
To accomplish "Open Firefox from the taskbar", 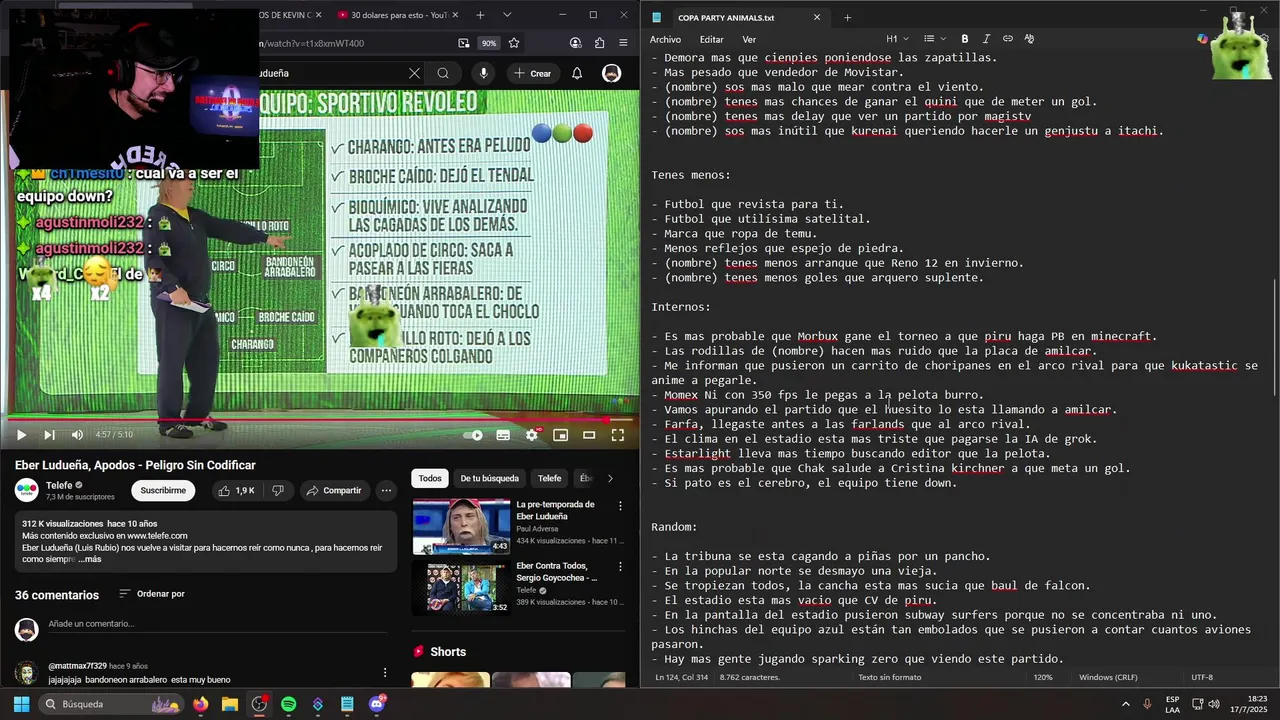I will click(201, 704).
